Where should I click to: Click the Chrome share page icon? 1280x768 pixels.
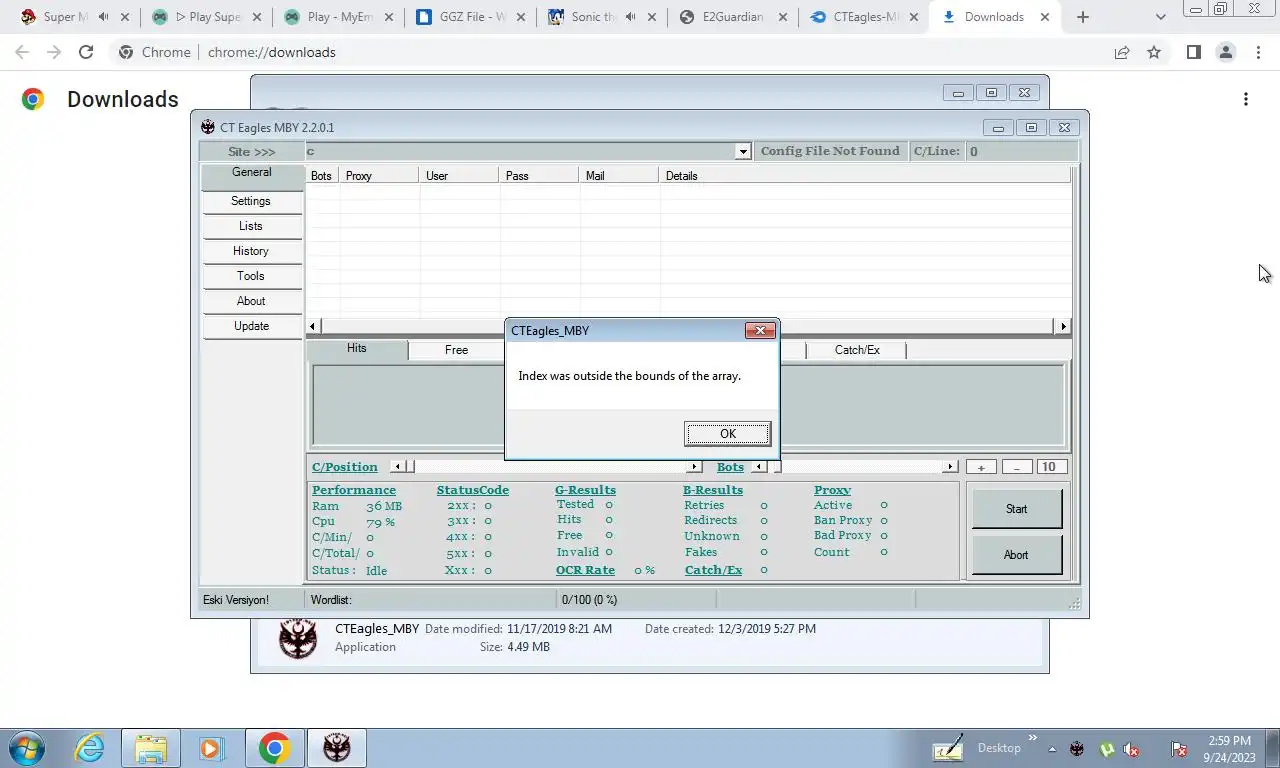pyautogui.click(x=1122, y=52)
